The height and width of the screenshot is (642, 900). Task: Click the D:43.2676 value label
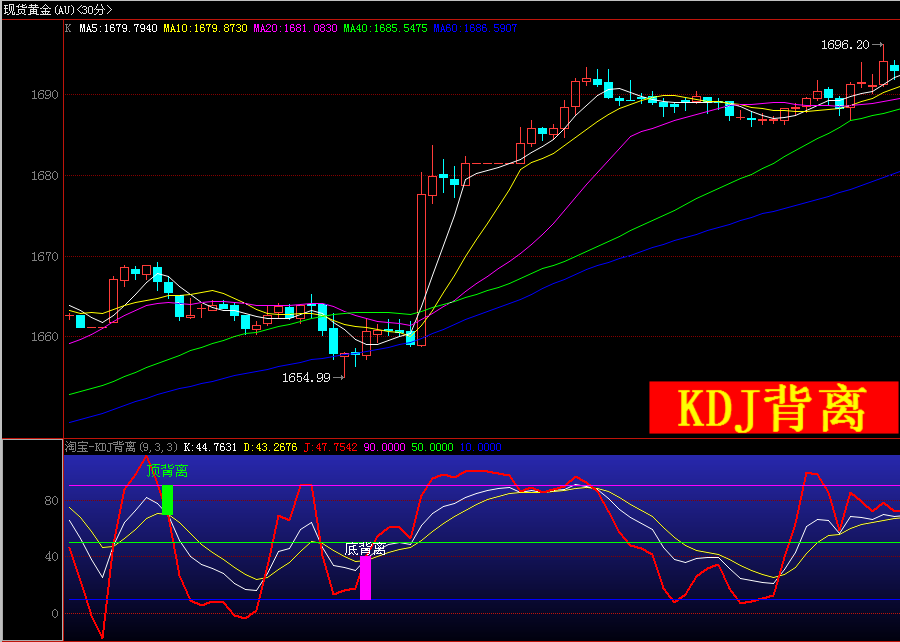(270, 447)
